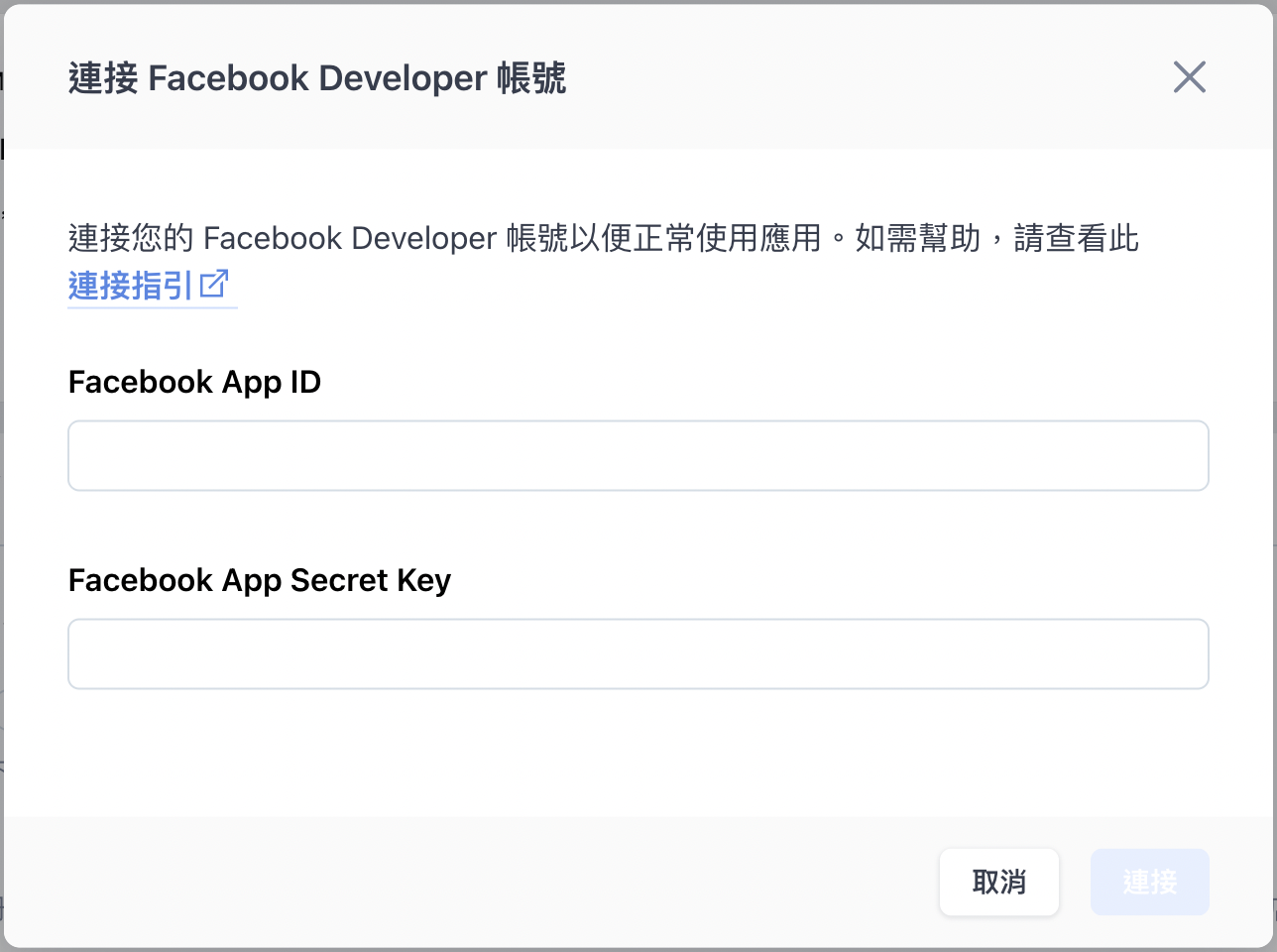This screenshot has height=952, width=1277.
Task: Click inside the Facebook App Secret Key field
Action: point(638,654)
